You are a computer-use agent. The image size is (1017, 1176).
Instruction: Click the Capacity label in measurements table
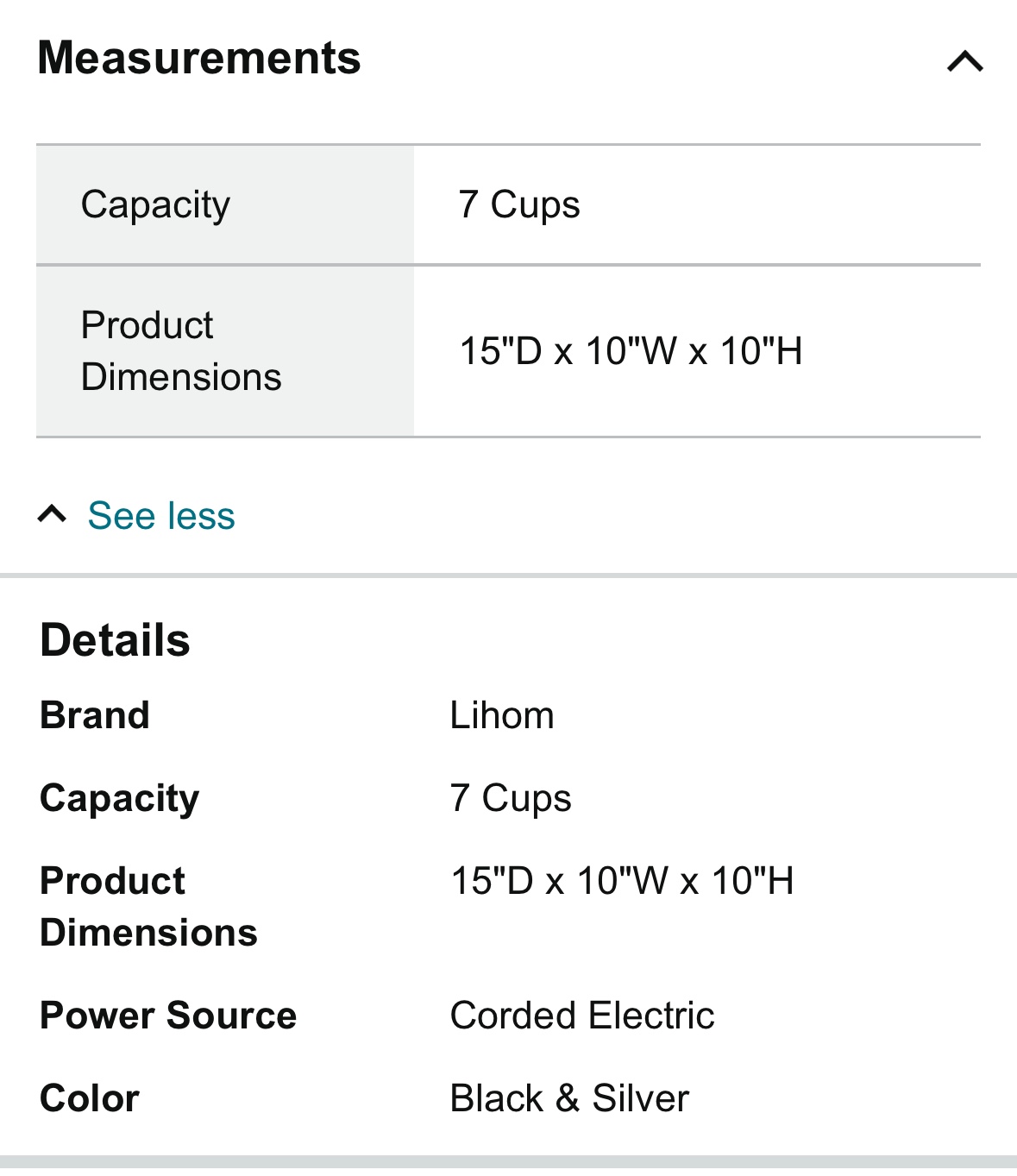[155, 205]
